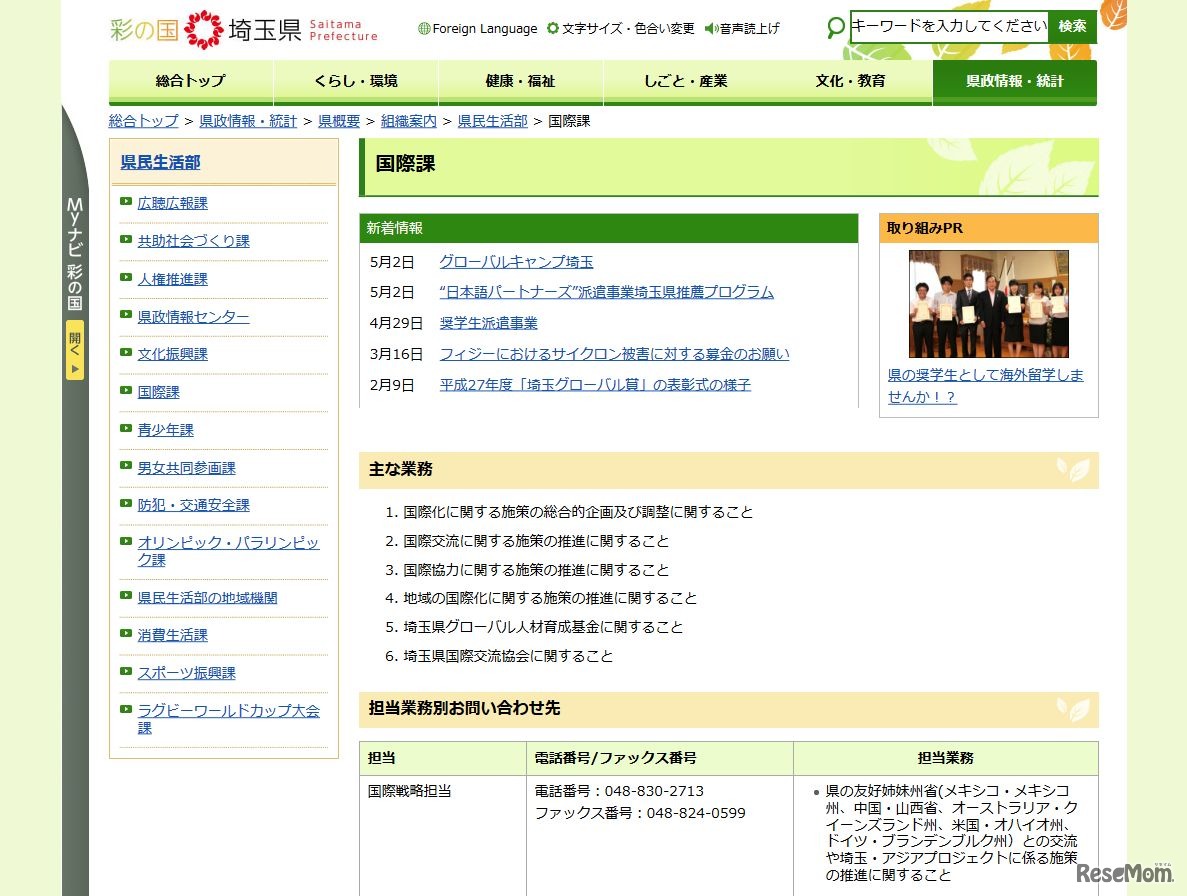Open the グローバルキャンプ埼玉 news link
The image size is (1187, 896).
(x=516, y=261)
